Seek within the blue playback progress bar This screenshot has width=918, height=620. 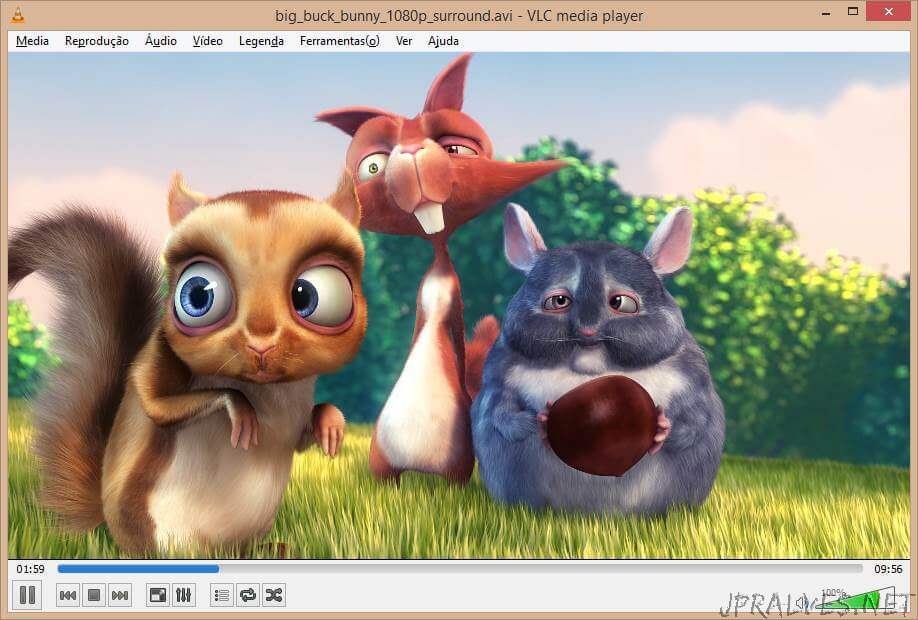coord(460,568)
